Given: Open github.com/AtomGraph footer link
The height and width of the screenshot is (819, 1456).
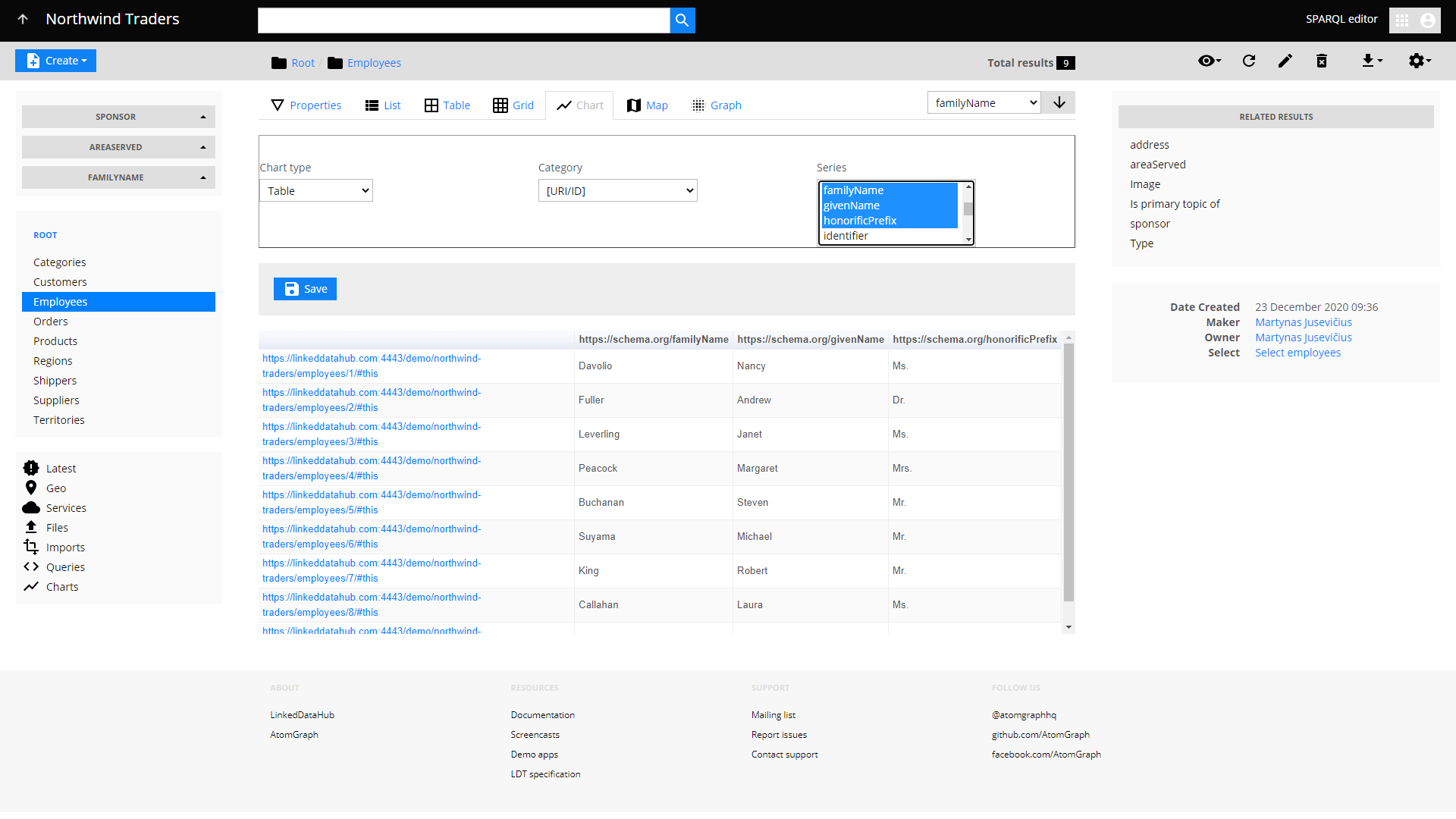Looking at the screenshot, I should coord(1040,735).
